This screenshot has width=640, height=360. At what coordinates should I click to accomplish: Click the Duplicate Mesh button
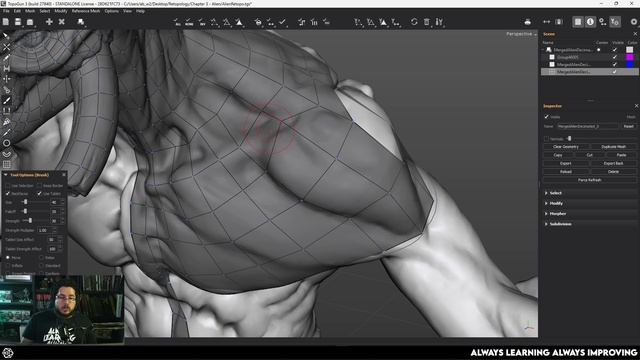613,147
